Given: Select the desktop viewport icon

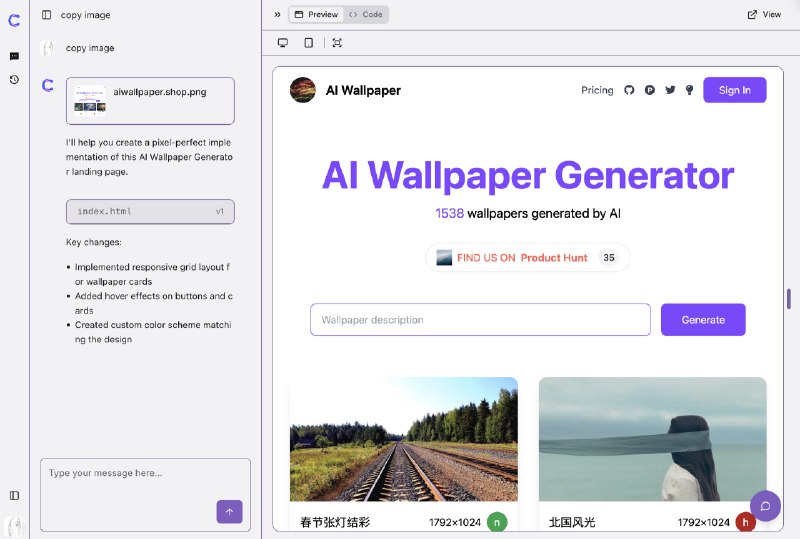Looking at the screenshot, I should [x=283, y=43].
